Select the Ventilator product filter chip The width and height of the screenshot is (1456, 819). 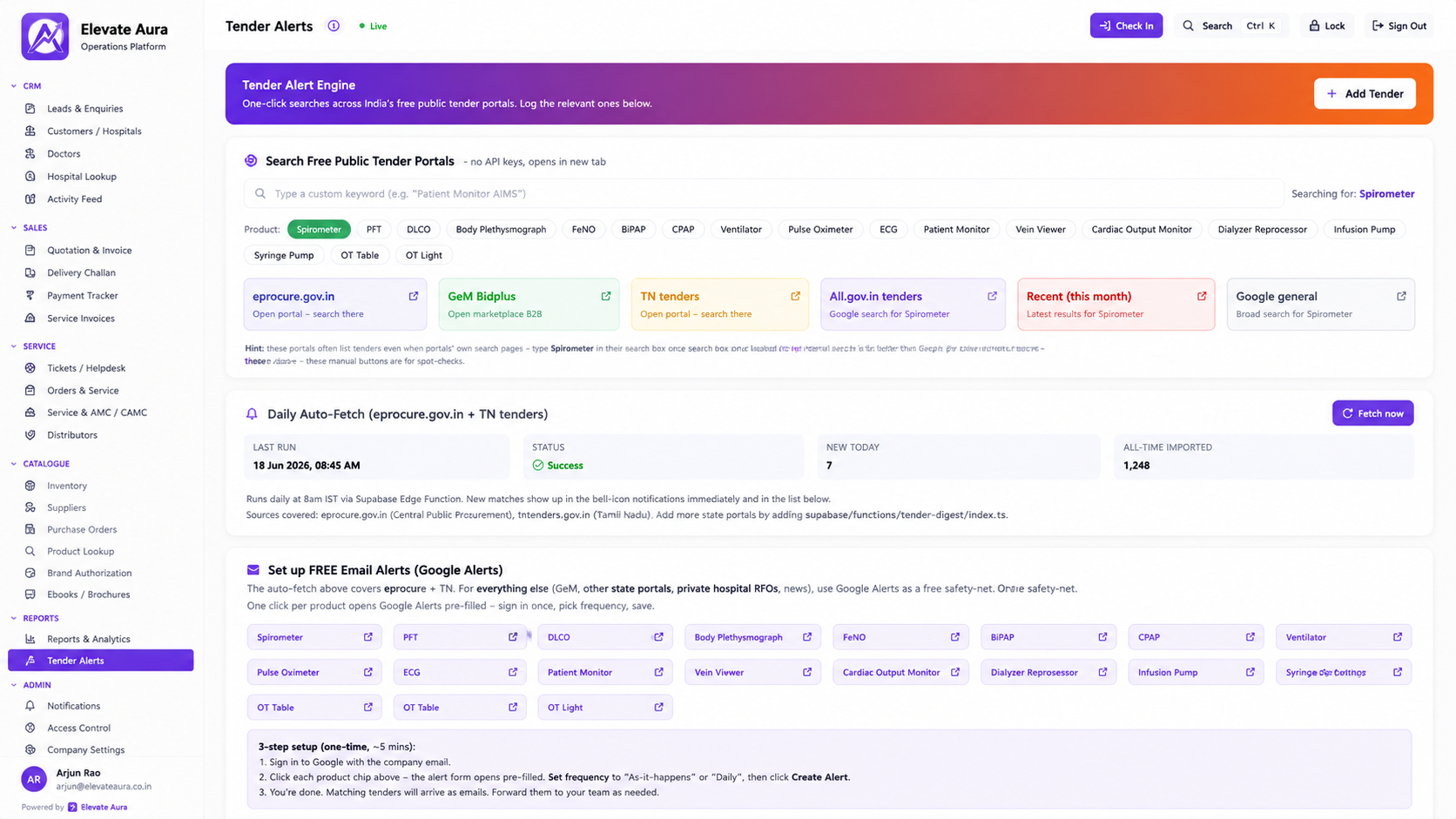(x=741, y=230)
